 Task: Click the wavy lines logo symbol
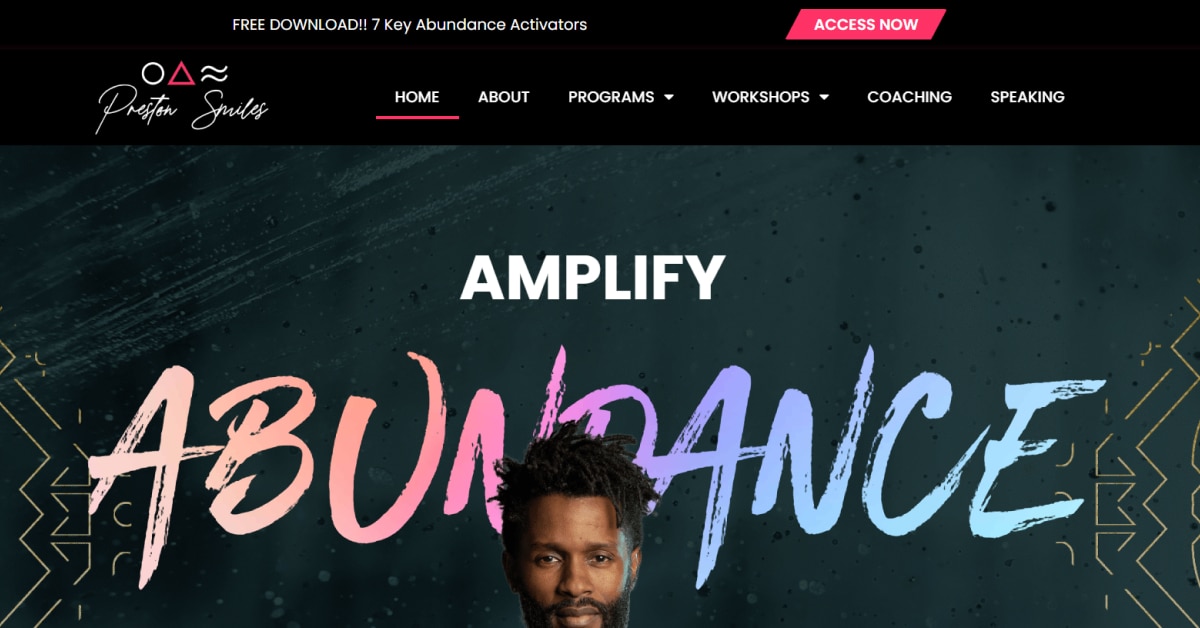tap(214, 73)
